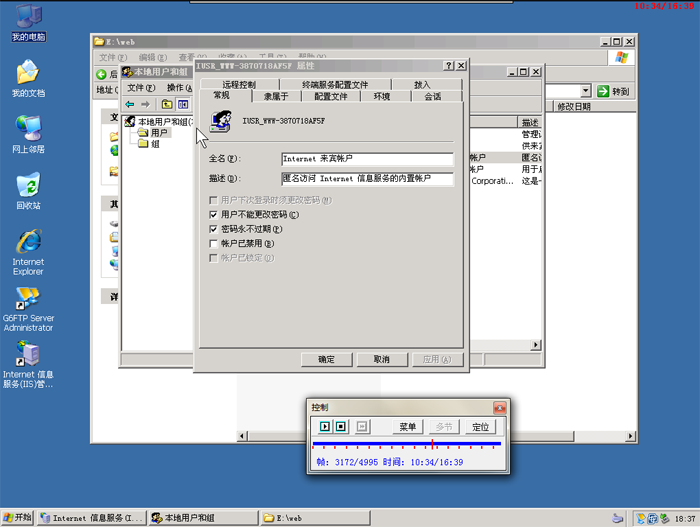Click the 多节 button in control panel

pos(444,427)
